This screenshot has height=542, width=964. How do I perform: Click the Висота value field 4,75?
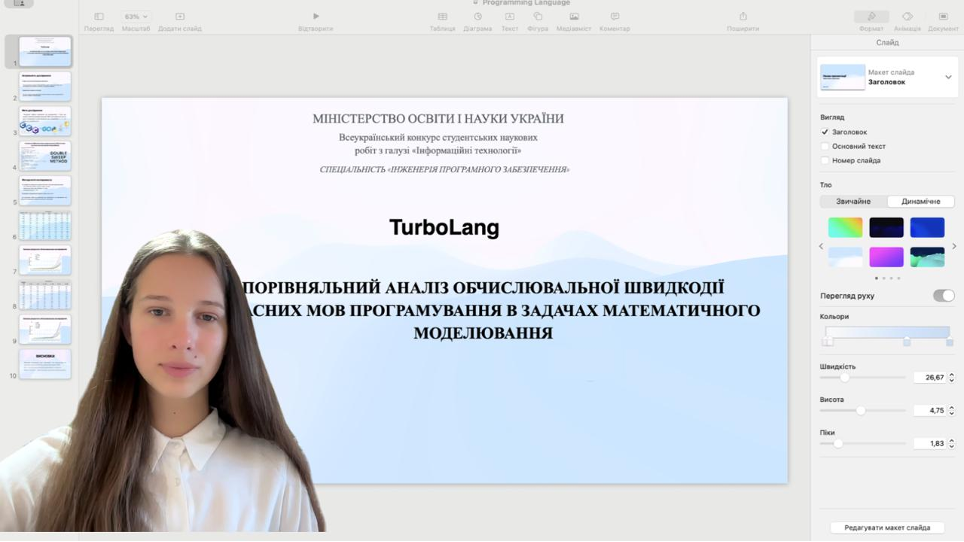(930, 410)
